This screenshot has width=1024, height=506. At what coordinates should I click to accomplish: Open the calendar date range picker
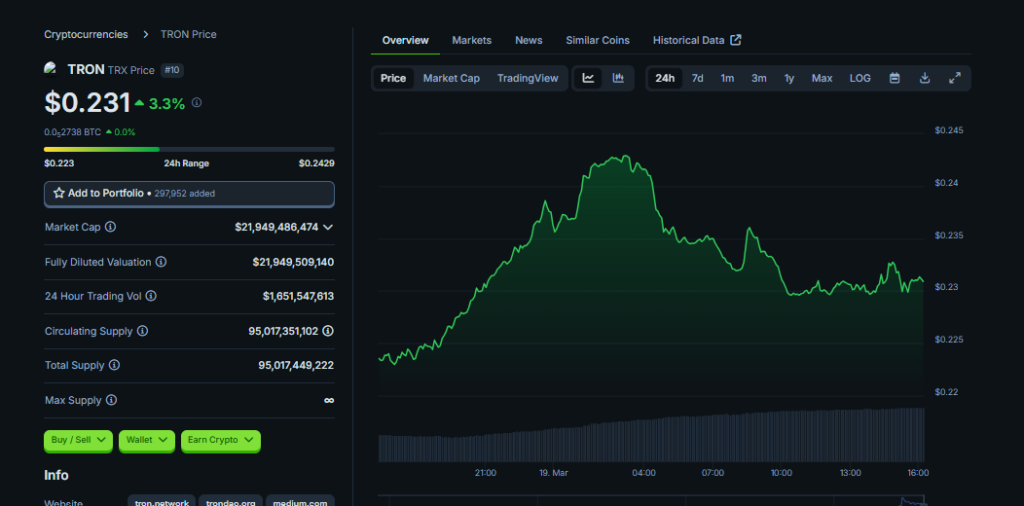895,78
